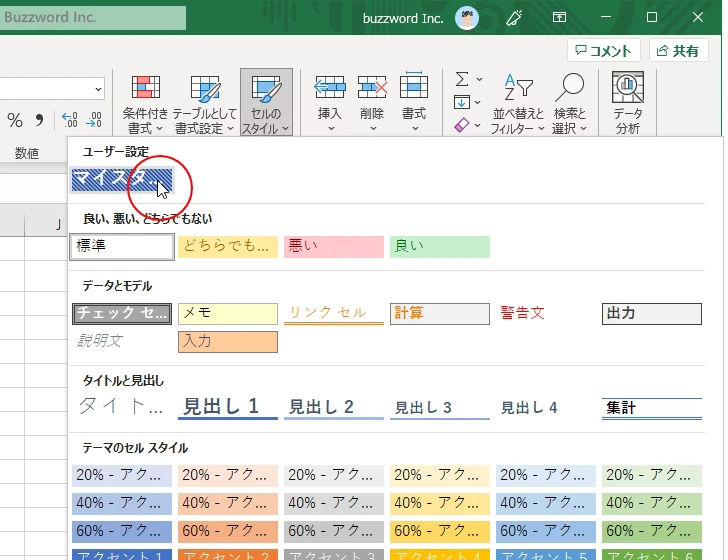This screenshot has height=560, width=728.
Task: Apply the 説明文 (Explanatory) style
Action: pyautogui.click(x=122, y=342)
